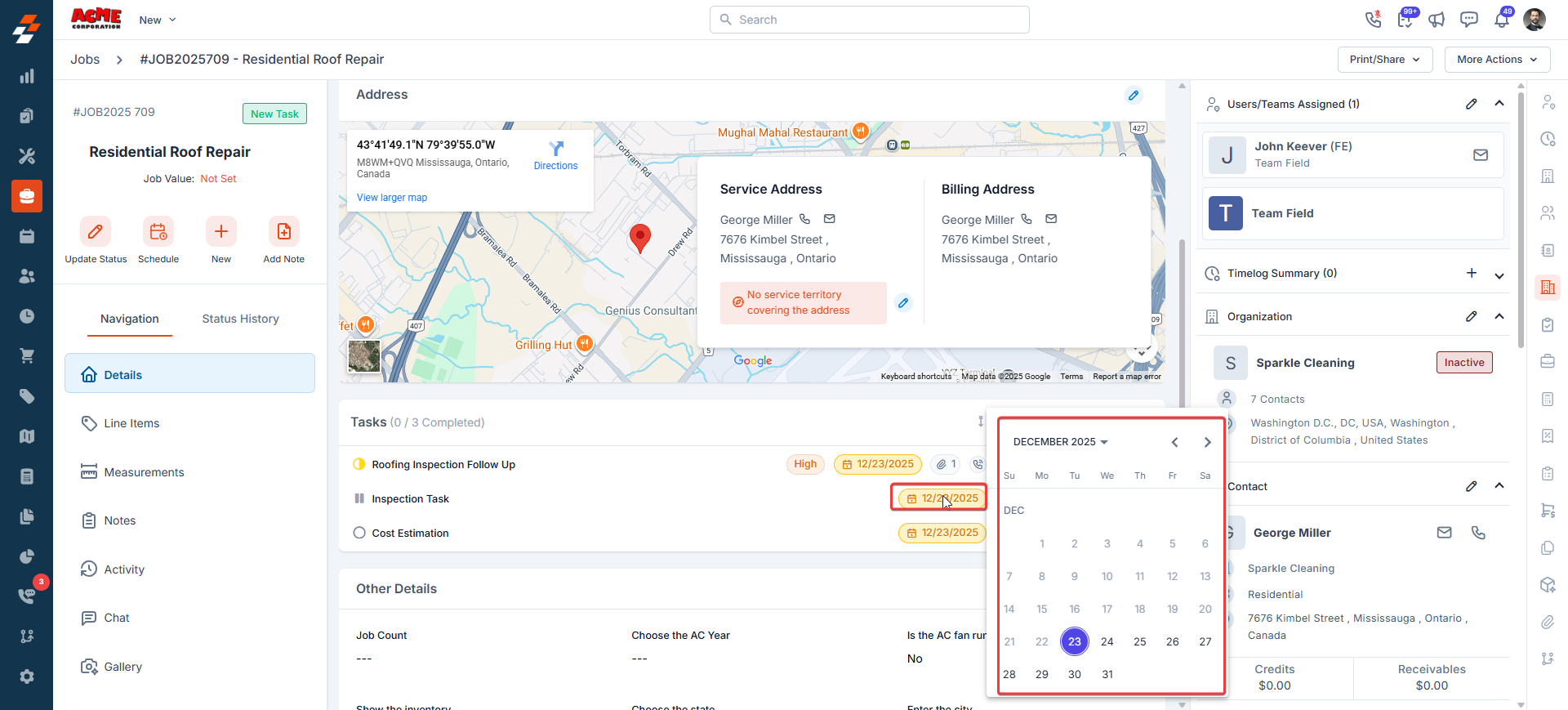The height and width of the screenshot is (710, 1568).
Task: Toggle Roofing Inspection Follow Up status circle
Action: tap(359, 464)
